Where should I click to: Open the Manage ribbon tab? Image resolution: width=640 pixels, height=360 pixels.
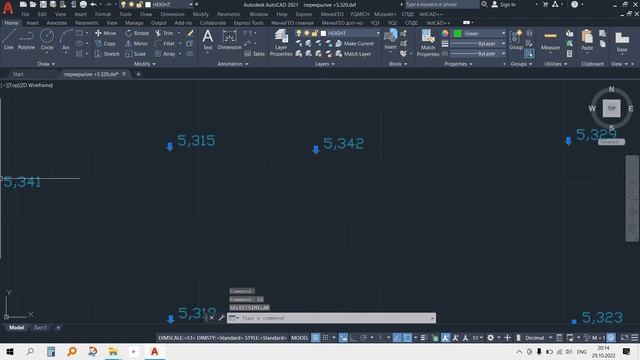134,23
